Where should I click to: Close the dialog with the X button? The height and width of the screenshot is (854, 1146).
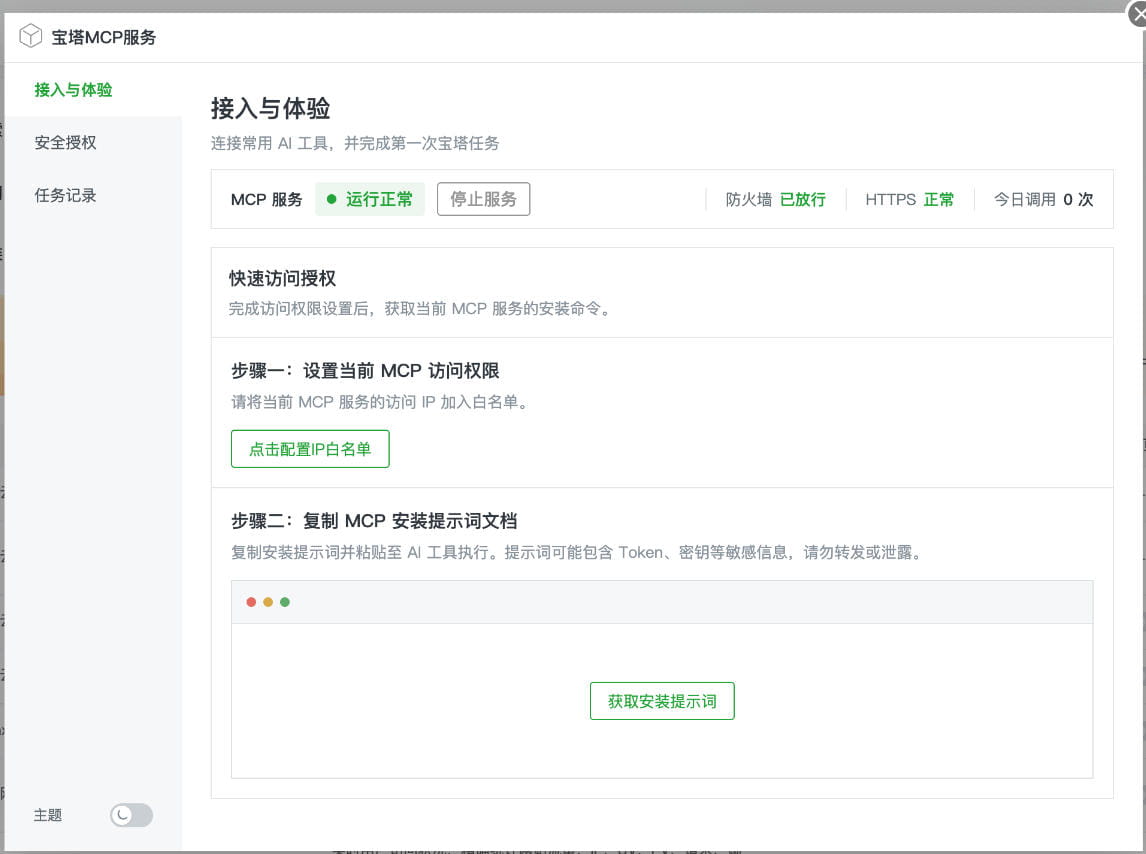click(x=1137, y=13)
